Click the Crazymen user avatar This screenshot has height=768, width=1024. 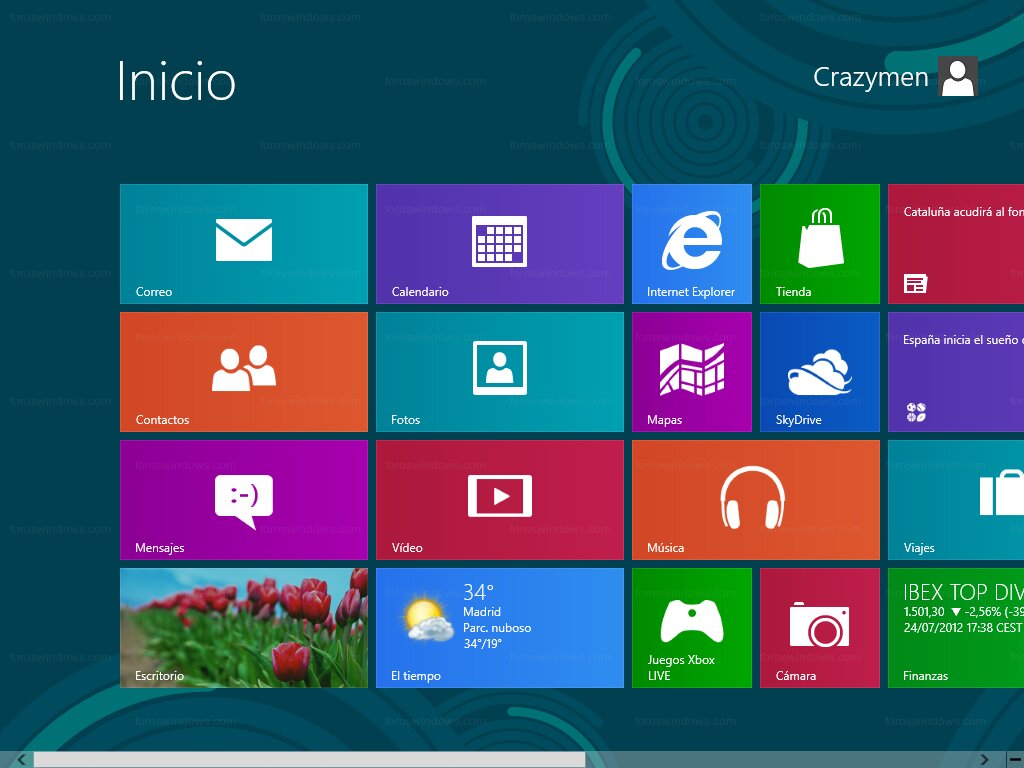pos(957,76)
